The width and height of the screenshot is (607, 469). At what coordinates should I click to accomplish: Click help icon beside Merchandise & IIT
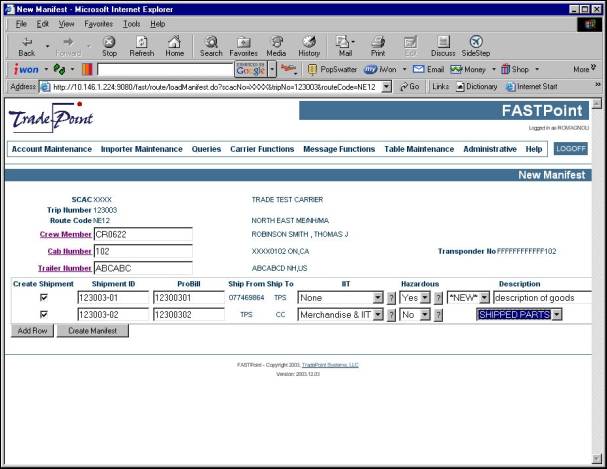point(391,315)
